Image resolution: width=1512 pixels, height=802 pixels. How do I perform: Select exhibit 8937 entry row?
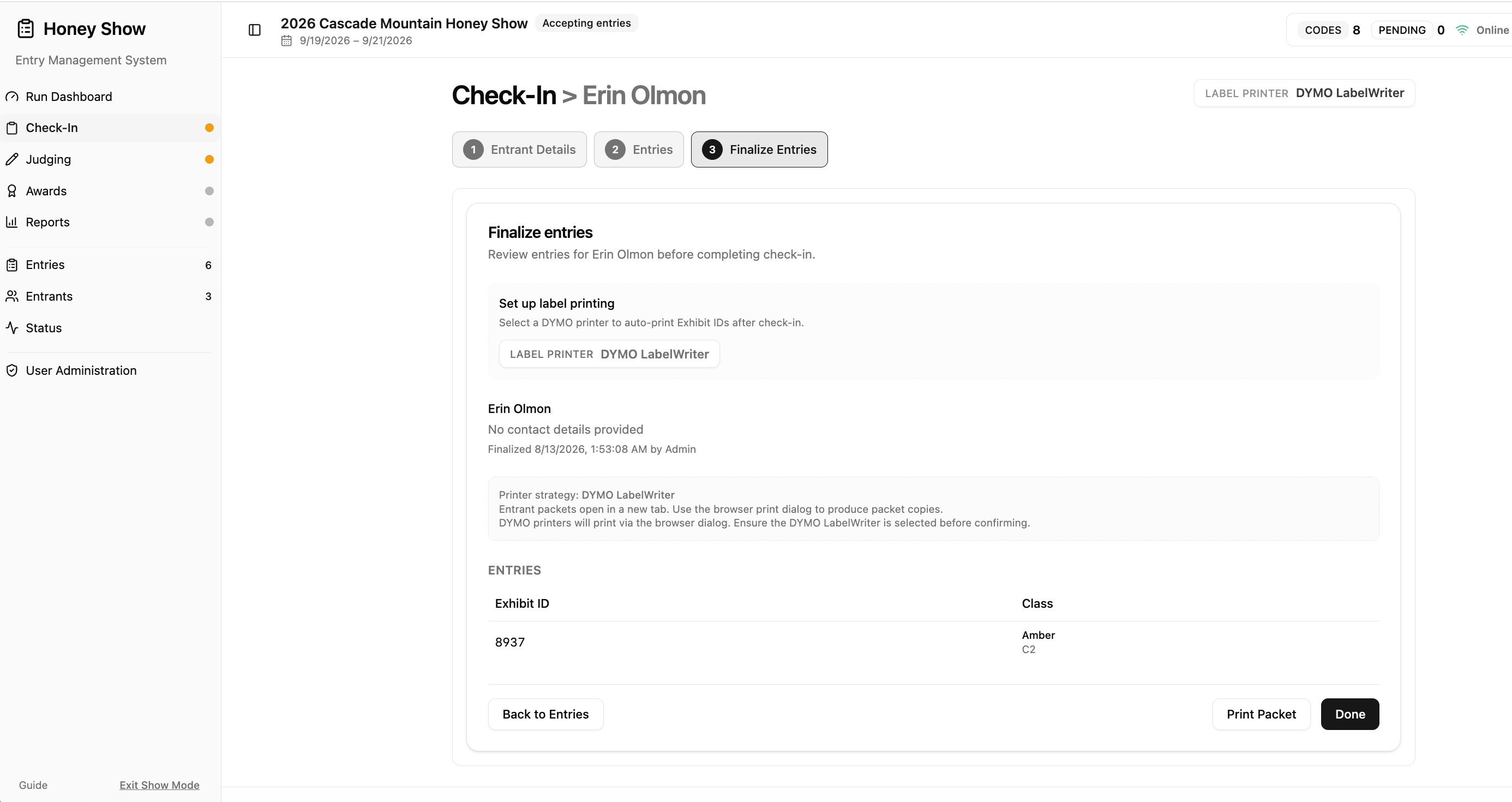[x=933, y=642]
